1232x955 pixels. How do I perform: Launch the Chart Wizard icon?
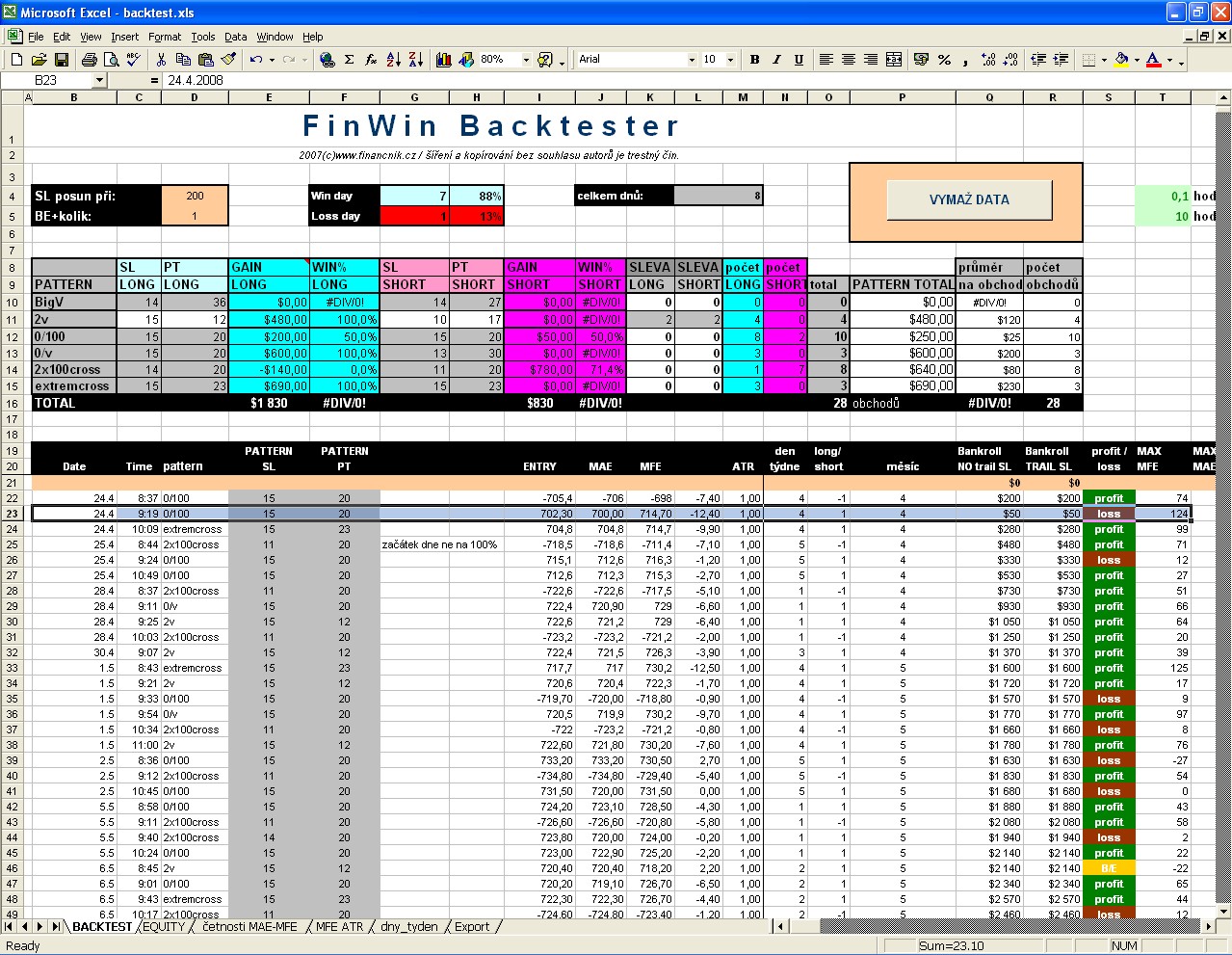pyautogui.click(x=444, y=60)
